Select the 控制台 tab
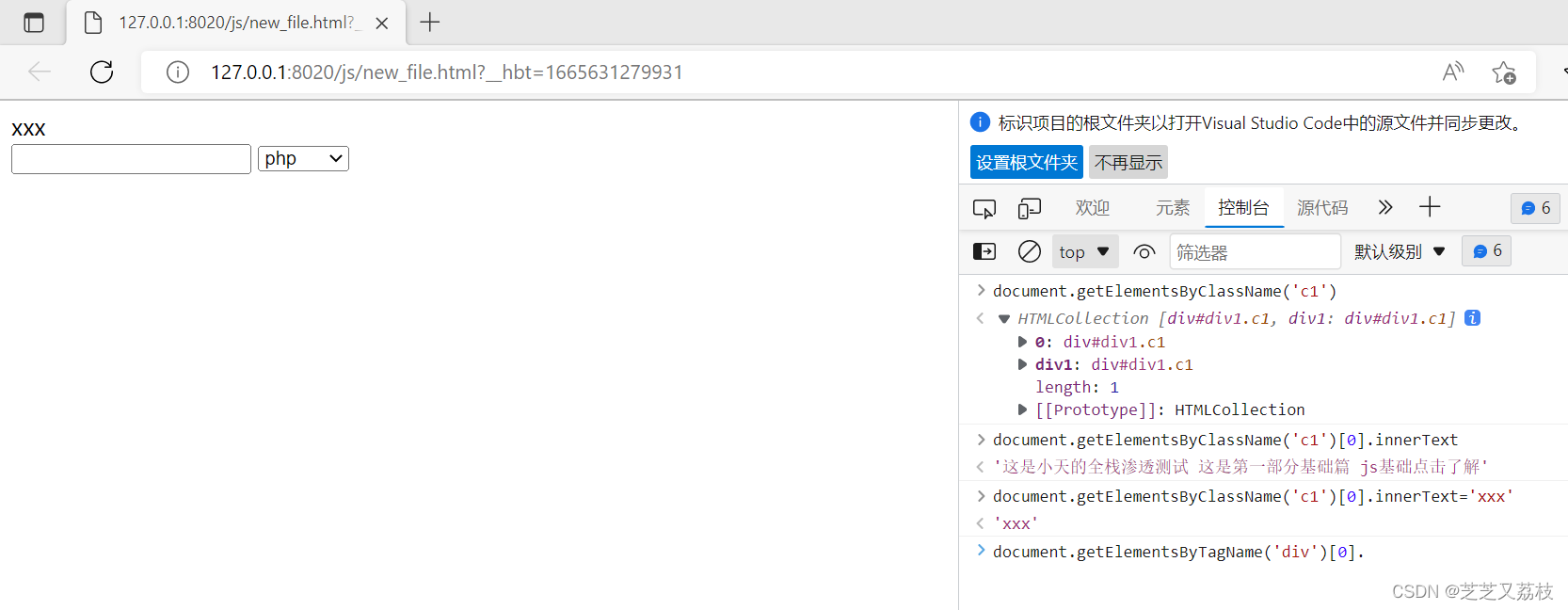 coord(1244,208)
